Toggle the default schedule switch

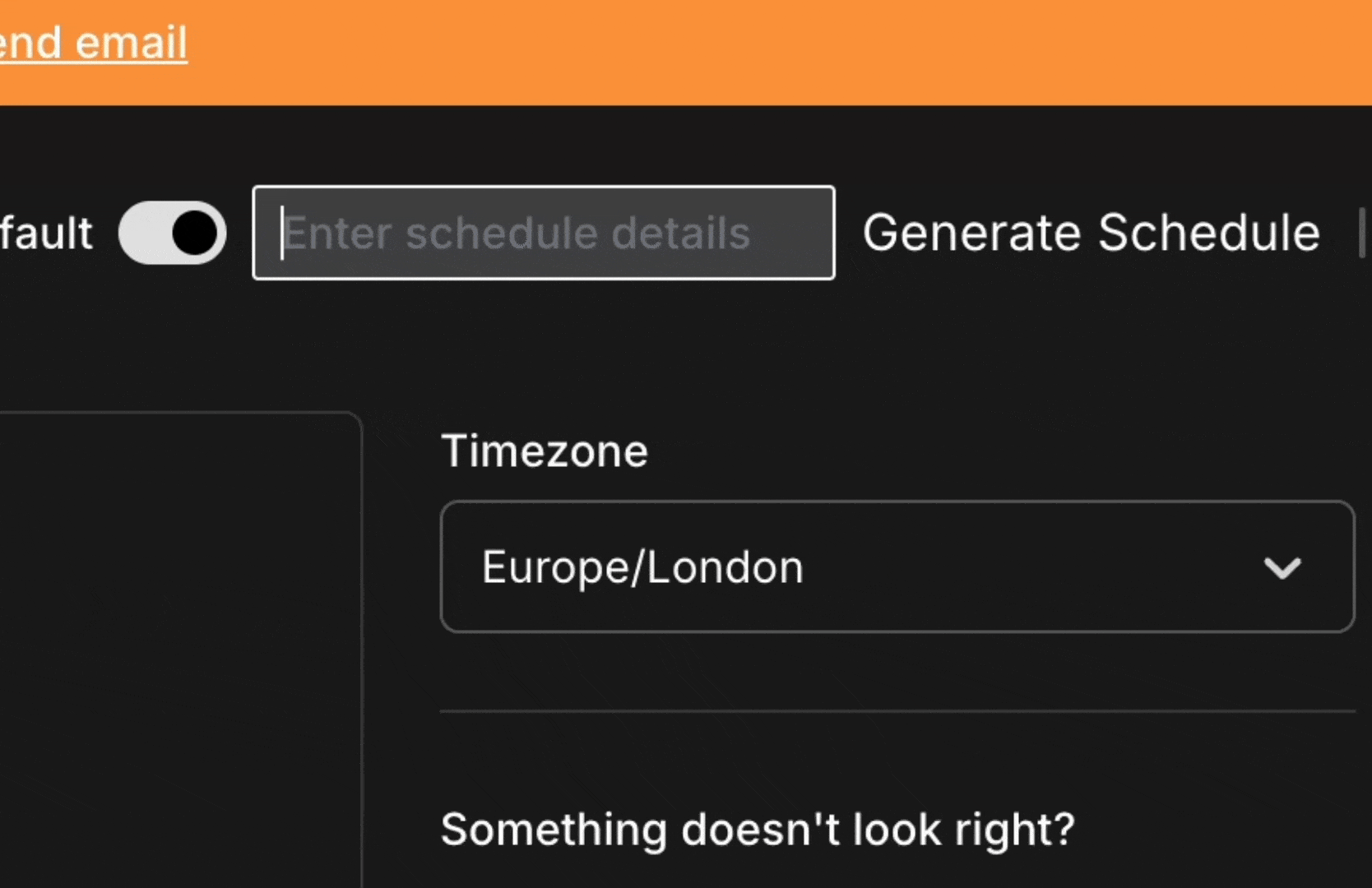172,233
